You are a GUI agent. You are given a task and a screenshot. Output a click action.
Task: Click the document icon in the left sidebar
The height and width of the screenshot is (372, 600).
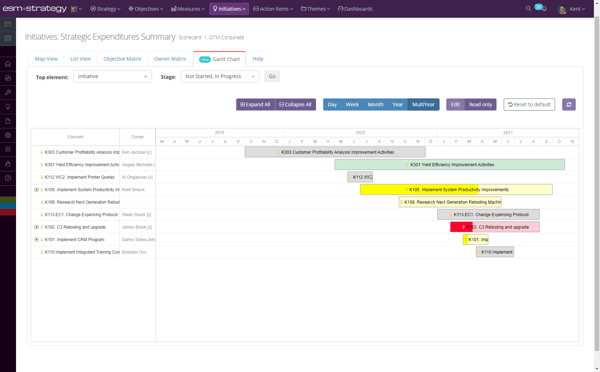pos(8,121)
